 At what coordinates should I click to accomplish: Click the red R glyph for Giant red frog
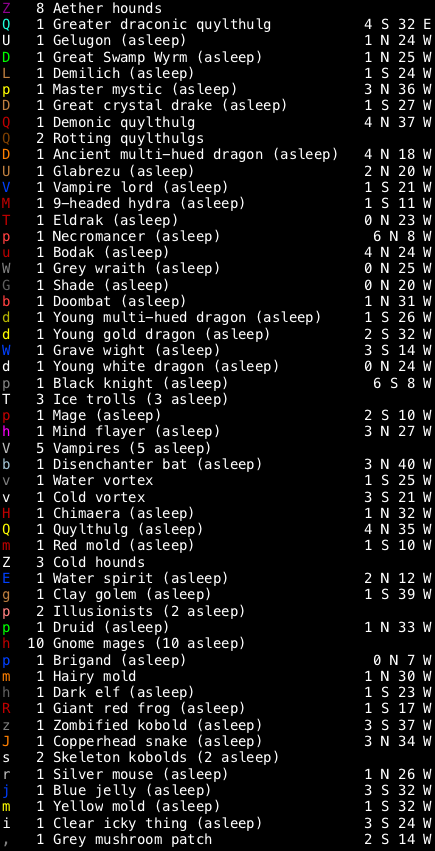point(7,708)
